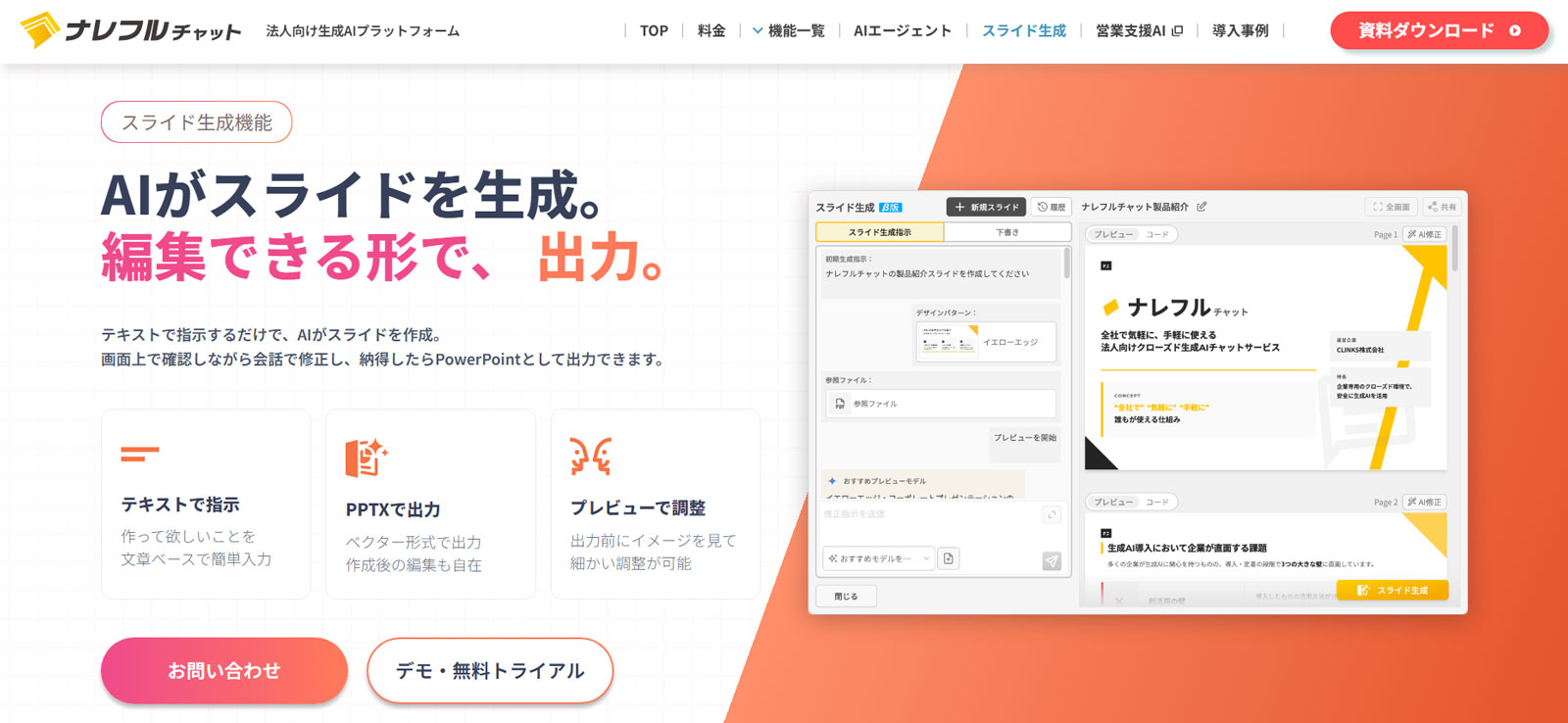Select プレビュー toggle on Page 1

[1113, 234]
